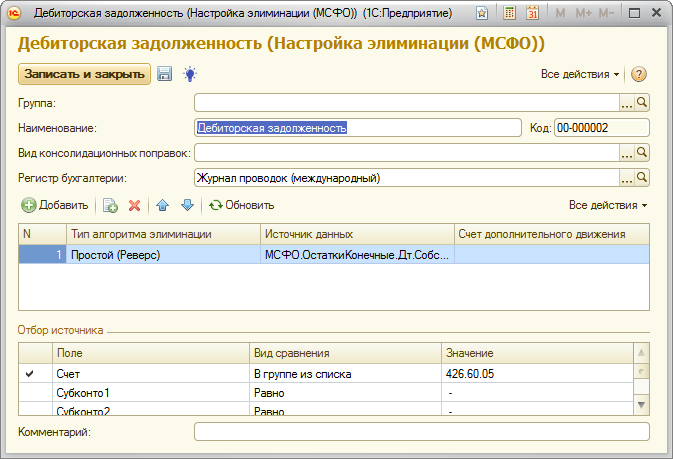Open calendar icon in title bar
673x459 pixels.
pos(533,14)
